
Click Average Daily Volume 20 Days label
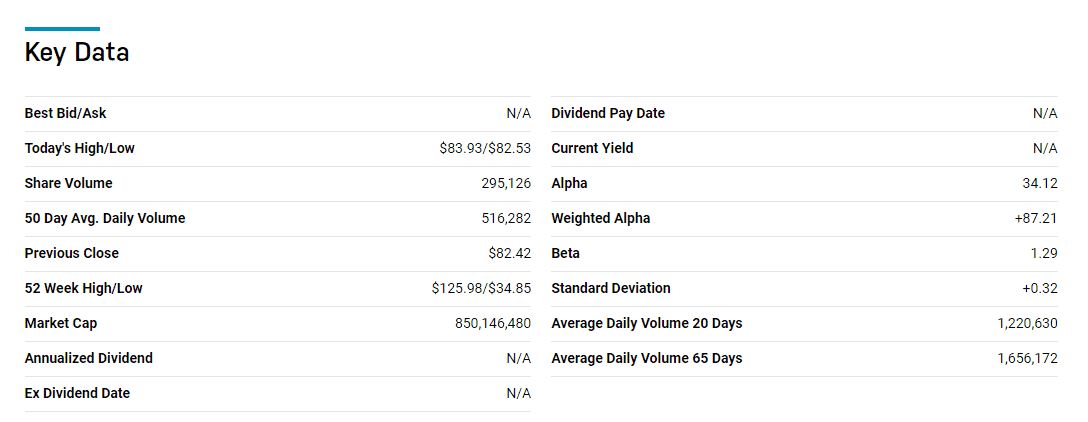click(647, 323)
